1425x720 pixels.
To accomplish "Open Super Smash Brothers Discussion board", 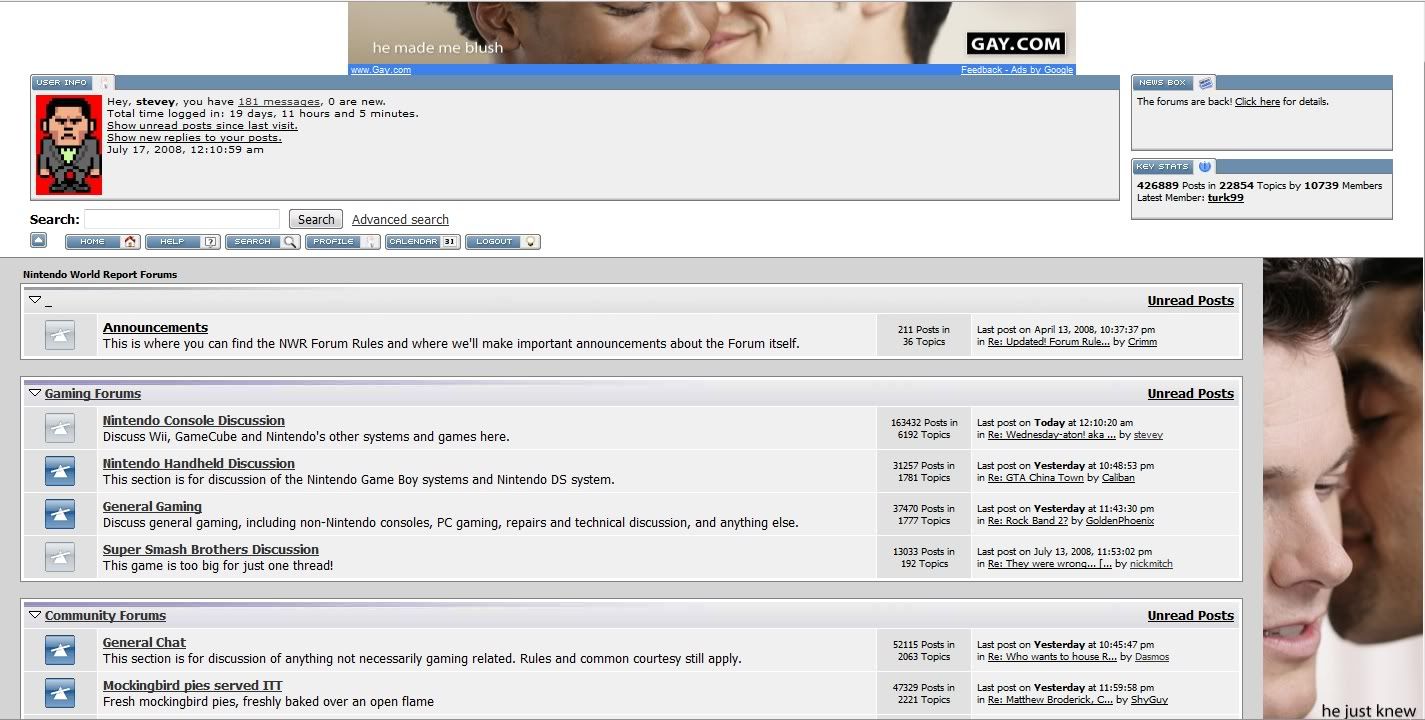I will tap(211, 549).
